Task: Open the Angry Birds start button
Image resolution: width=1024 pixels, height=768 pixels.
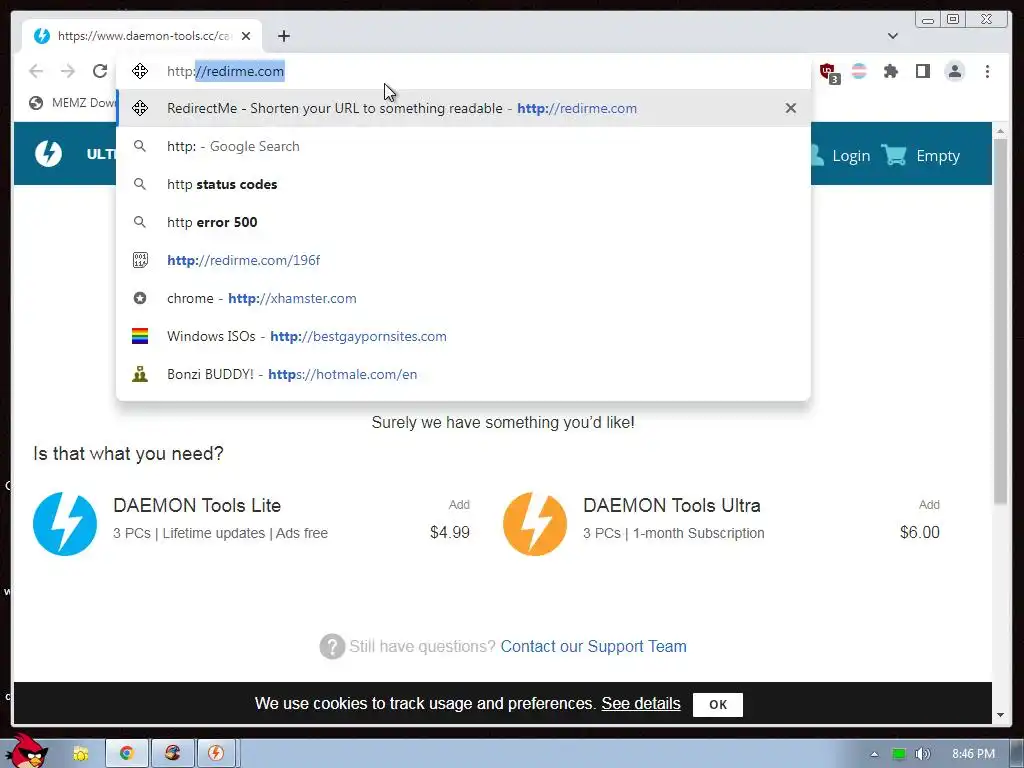Action: pyautogui.click(x=26, y=751)
